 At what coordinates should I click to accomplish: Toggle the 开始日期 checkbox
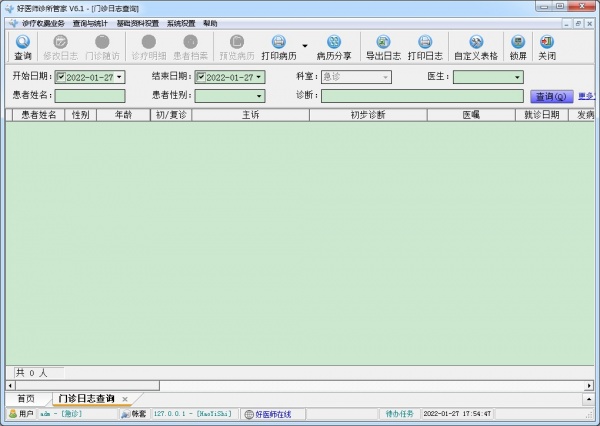(61, 77)
